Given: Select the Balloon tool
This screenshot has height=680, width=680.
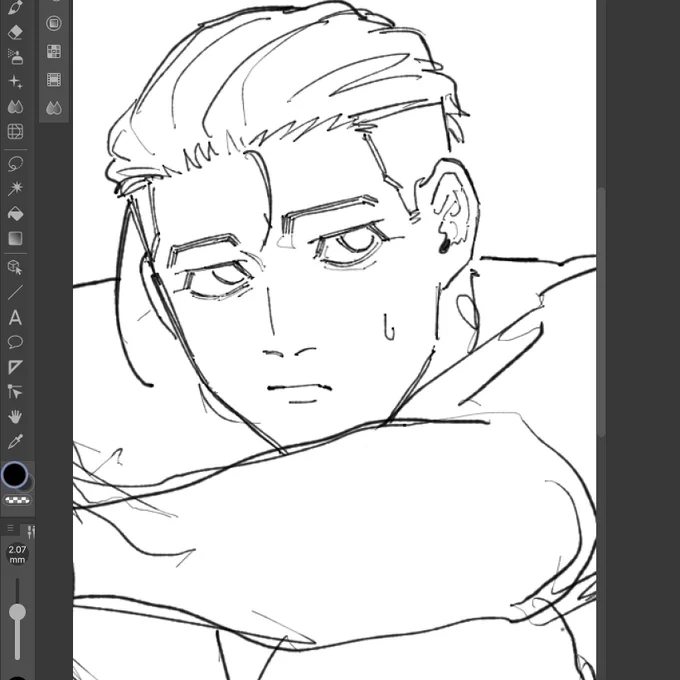Looking at the screenshot, I should pyautogui.click(x=15, y=342).
